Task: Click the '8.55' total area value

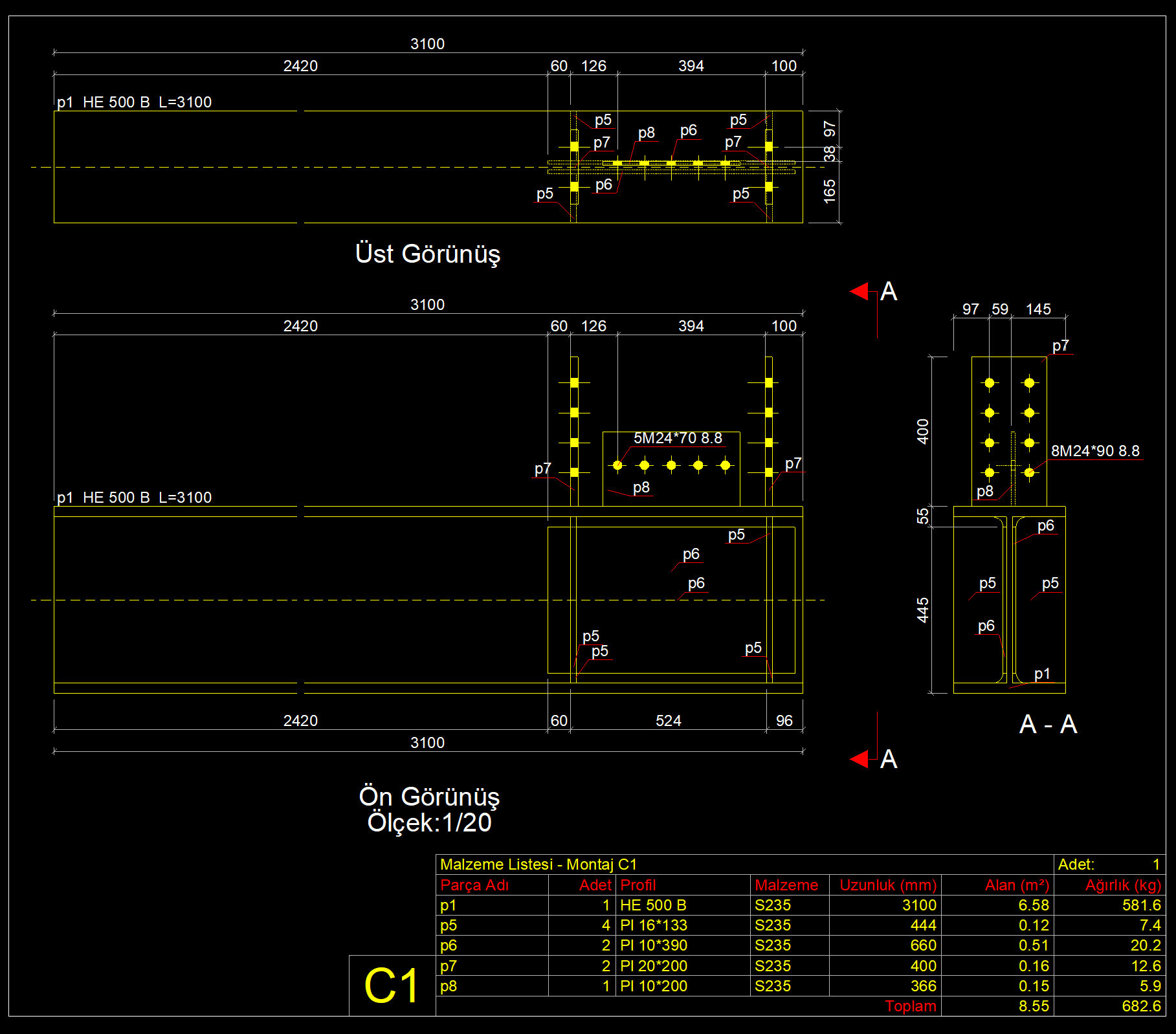Action: click(1034, 1006)
